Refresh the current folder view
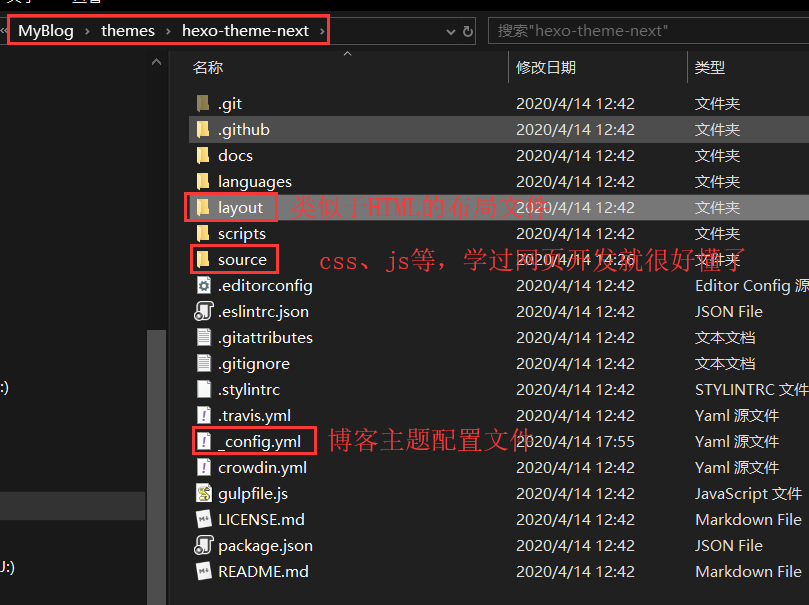The width and height of the screenshot is (809, 605). [x=467, y=31]
